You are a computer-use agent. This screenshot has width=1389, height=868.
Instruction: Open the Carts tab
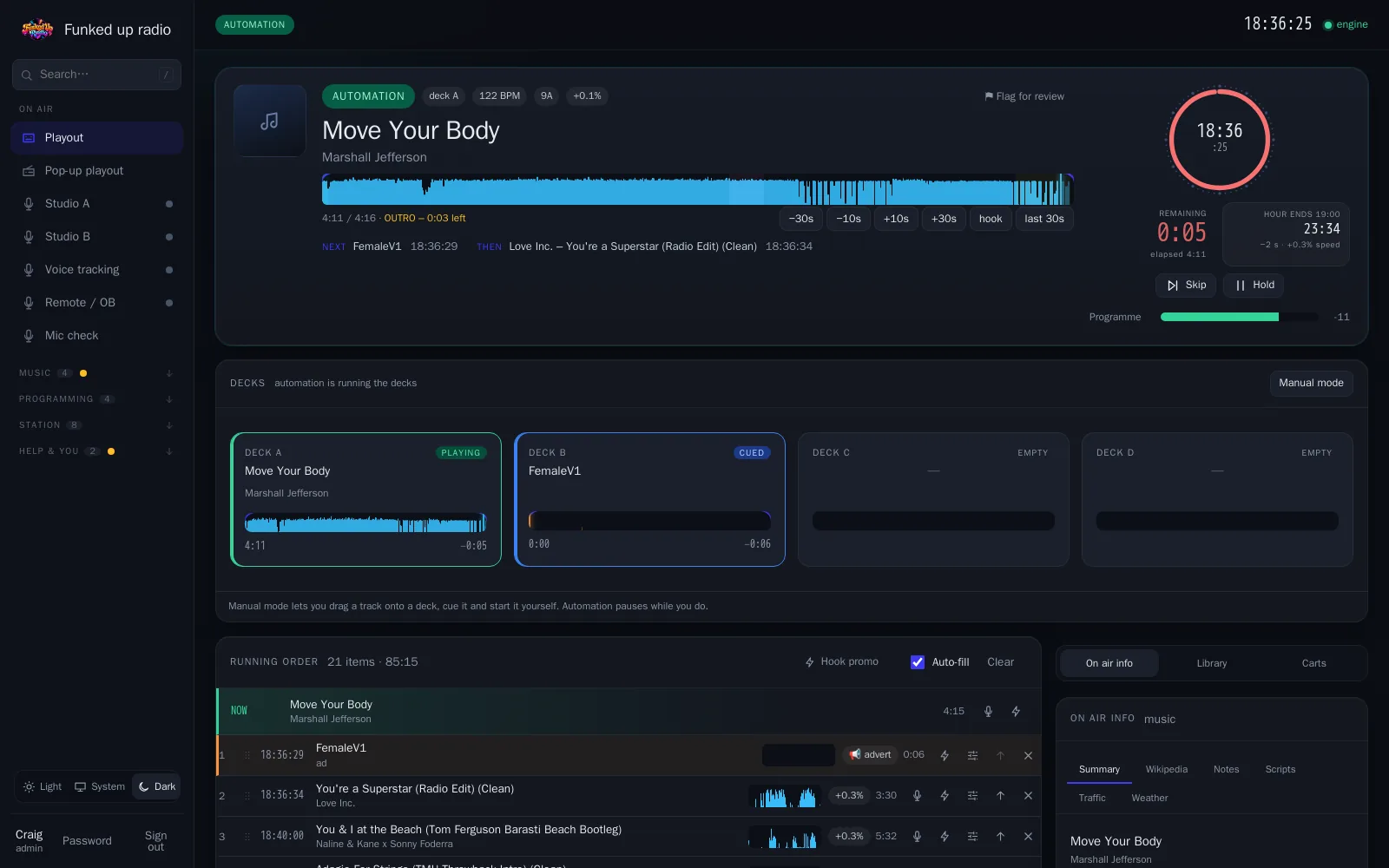(x=1313, y=663)
